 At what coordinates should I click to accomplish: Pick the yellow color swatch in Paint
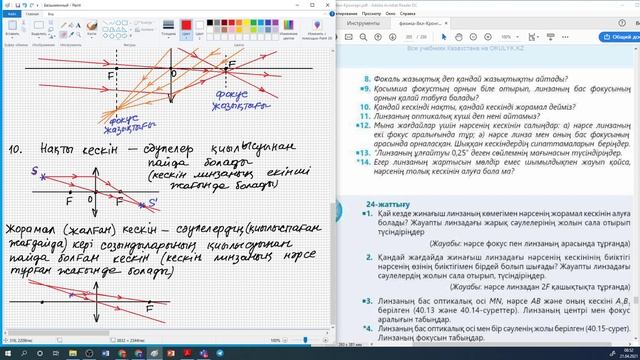[247, 22]
